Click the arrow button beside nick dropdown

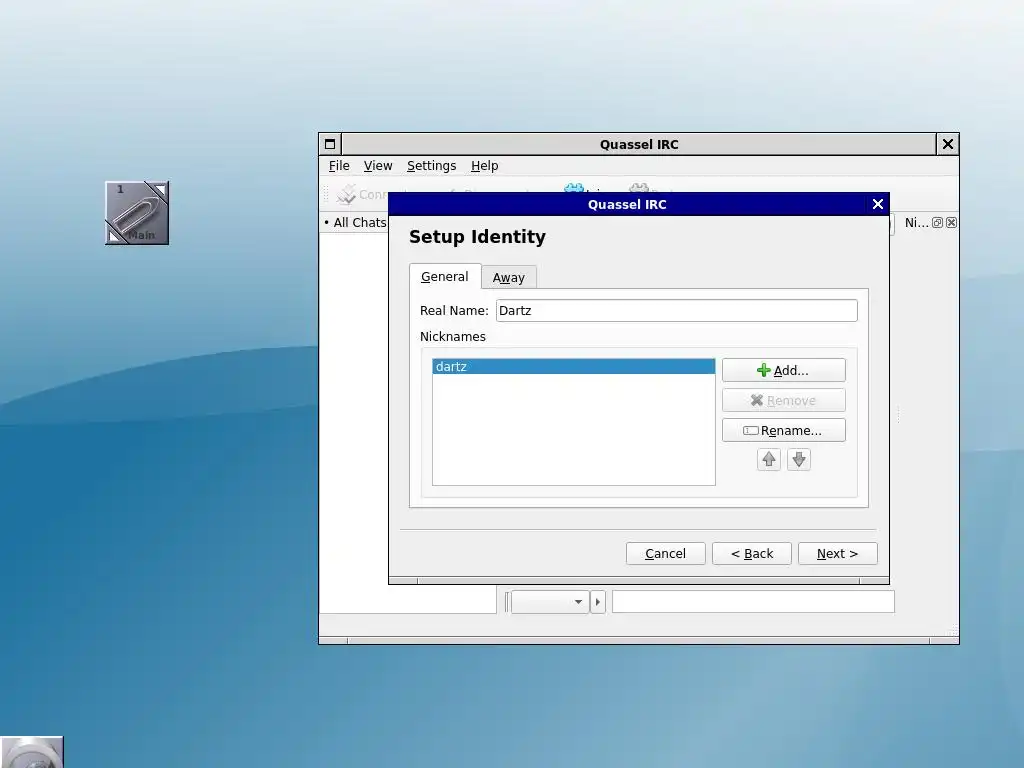pyautogui.click(x=598, y=601)
